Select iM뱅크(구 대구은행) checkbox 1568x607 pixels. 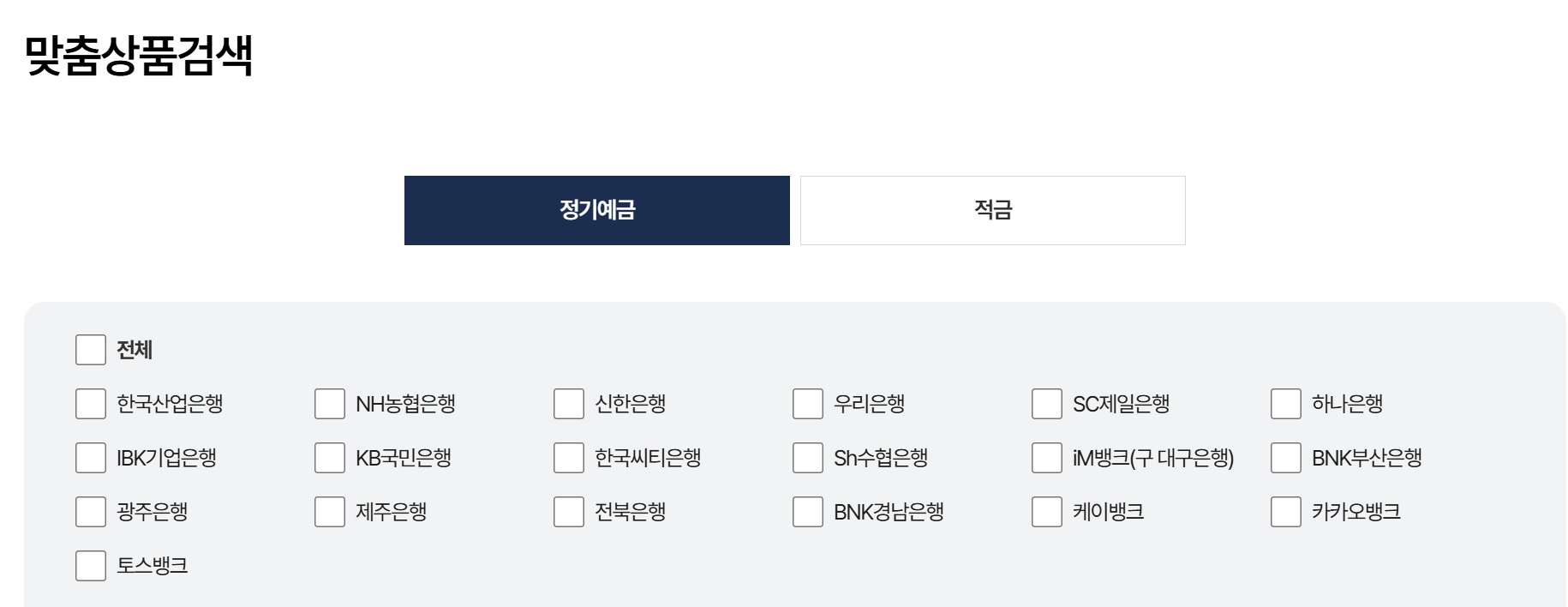pos(1045,458)
